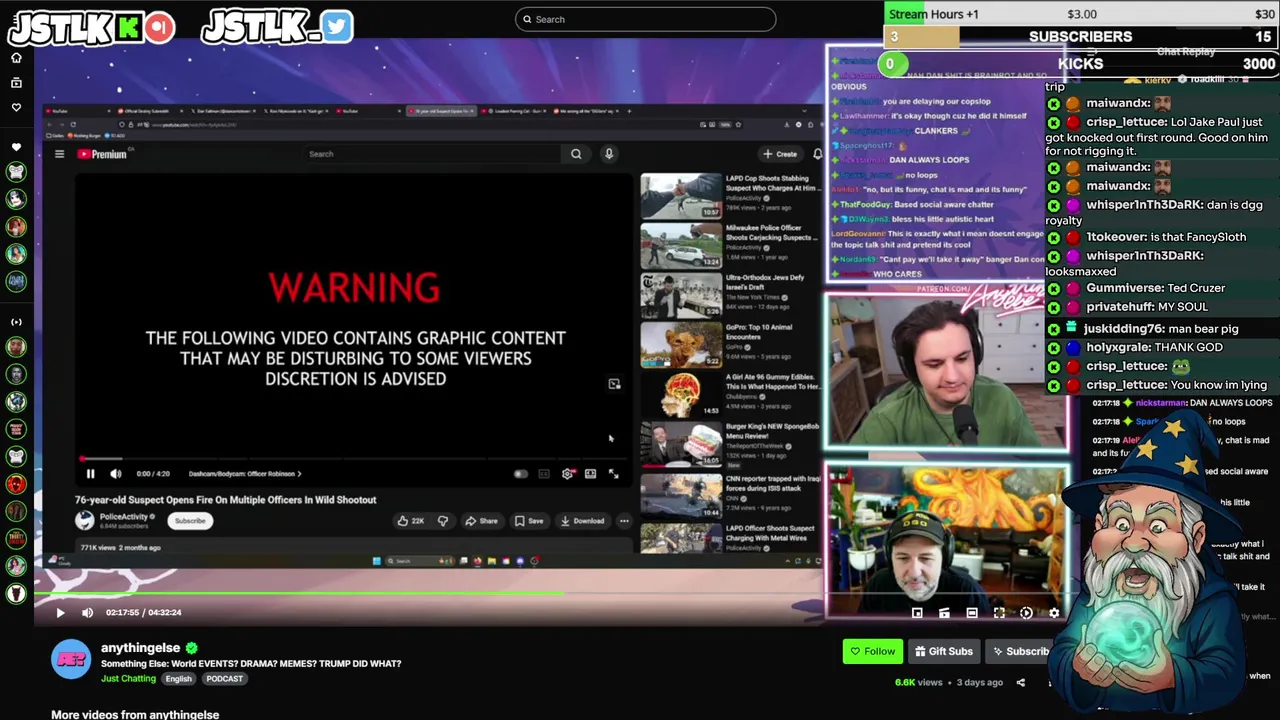Image resolution: width=1280 pixels, height=720 pixels.
Task: Click YouTube Share button
Action: point(481,521)
